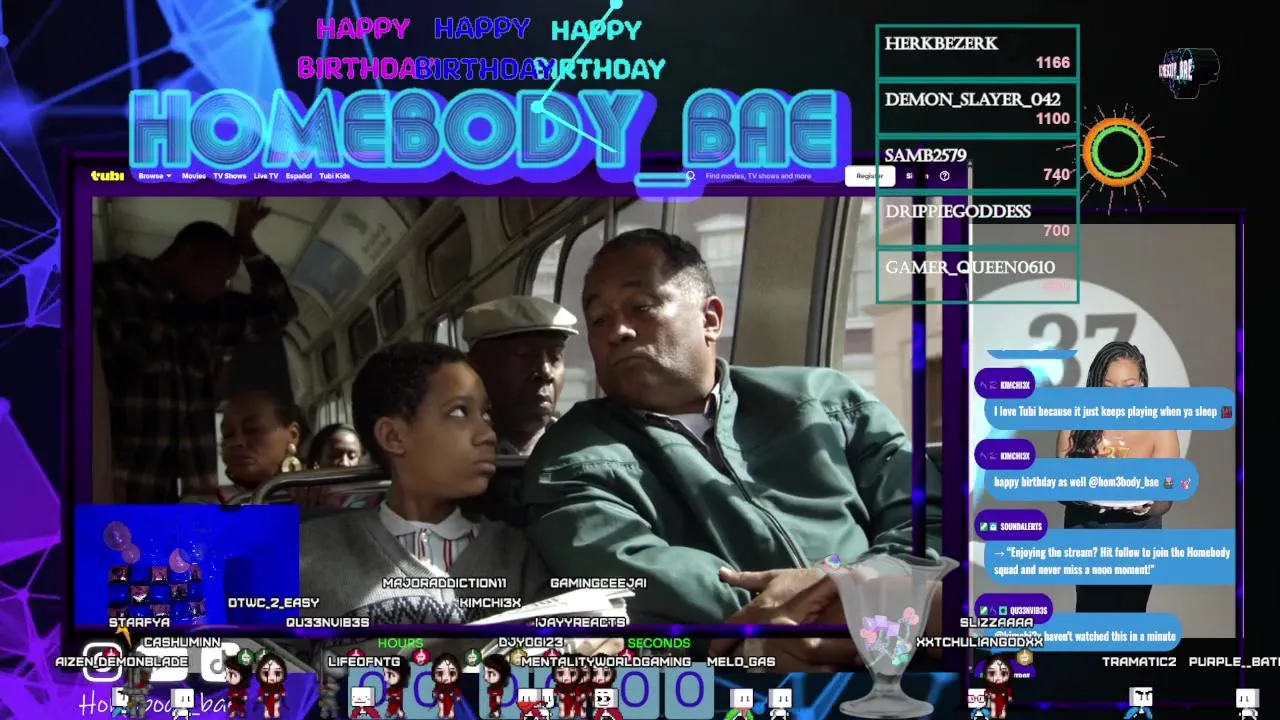This screenshot has height=720, width=1280.
Task: Click the MENTALITYWORLDGAMING viewer name
Action: (606, 661)
